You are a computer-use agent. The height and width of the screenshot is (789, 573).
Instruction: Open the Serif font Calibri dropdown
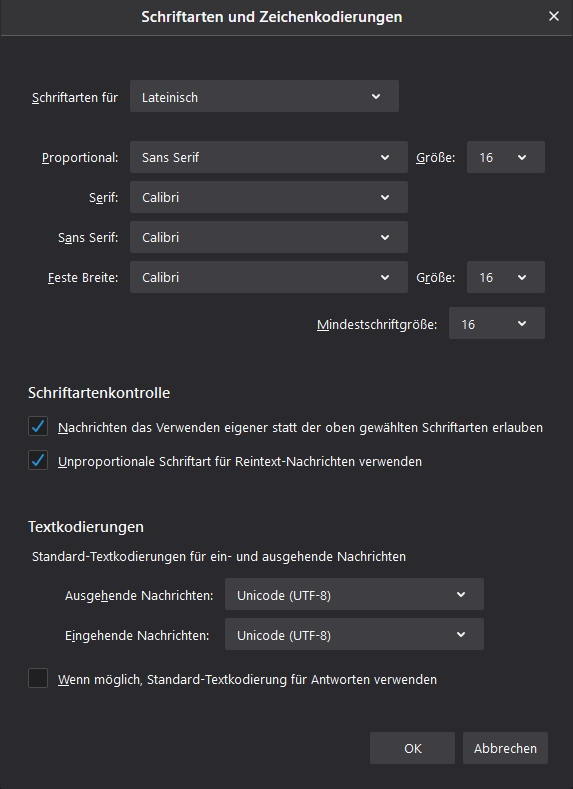tap(269, 197)
